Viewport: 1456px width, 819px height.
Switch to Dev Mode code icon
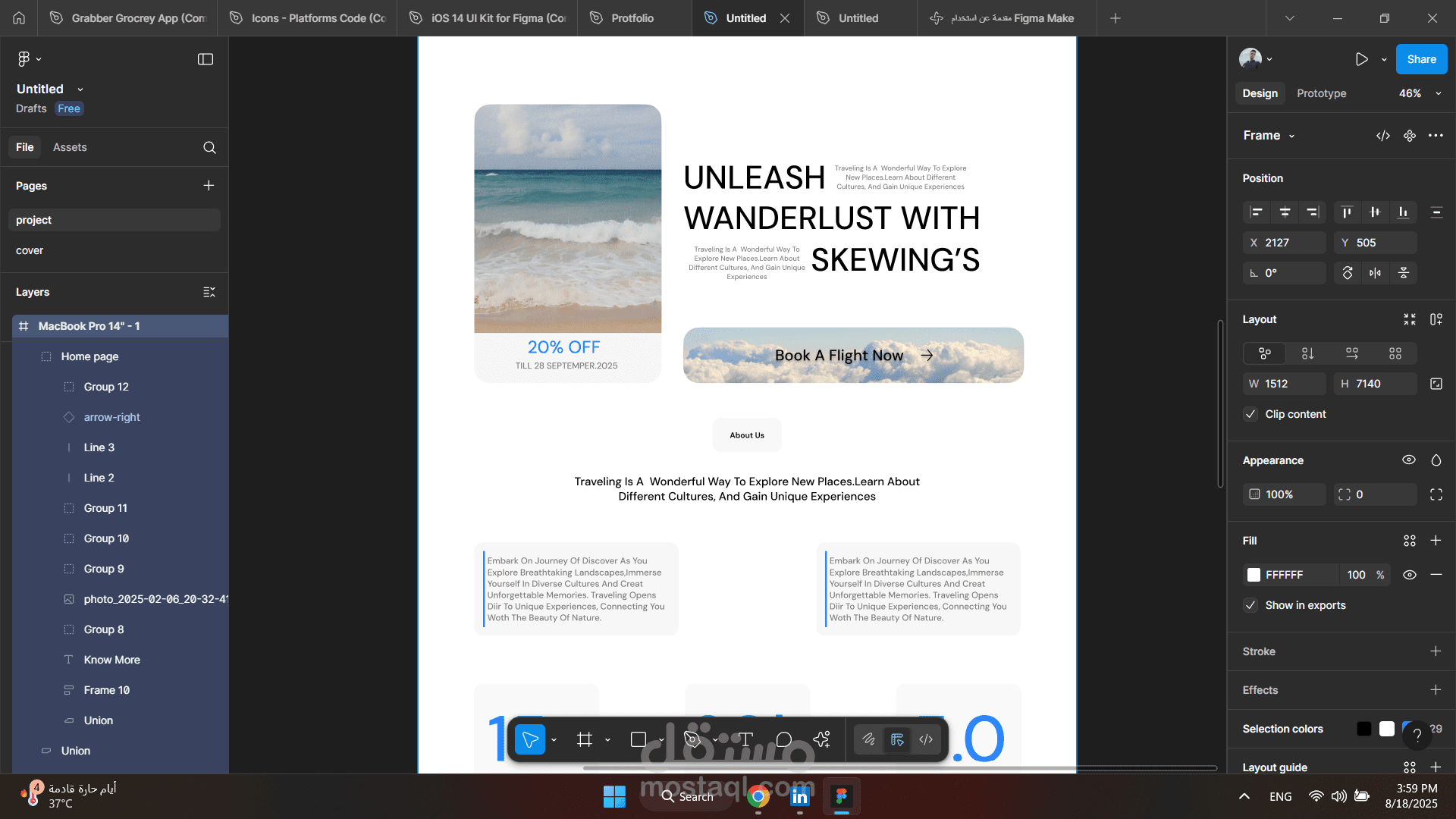(926, 739)
